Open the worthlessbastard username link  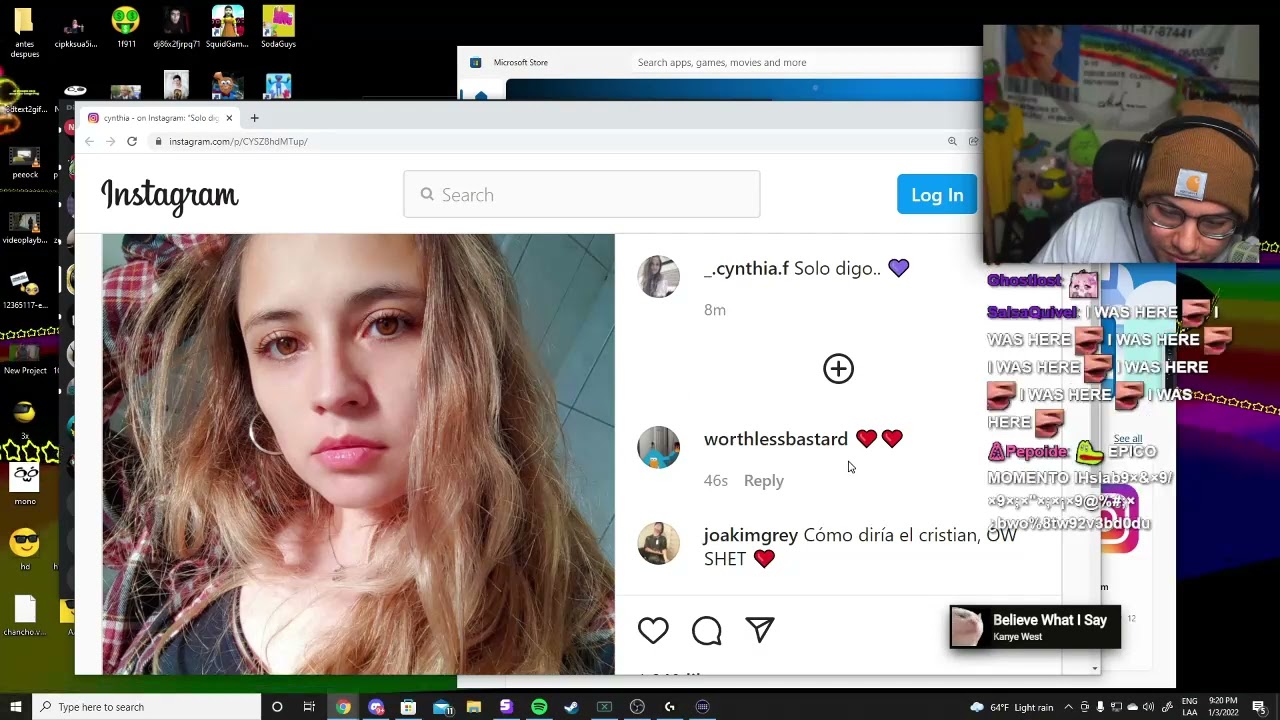(776, 439)
